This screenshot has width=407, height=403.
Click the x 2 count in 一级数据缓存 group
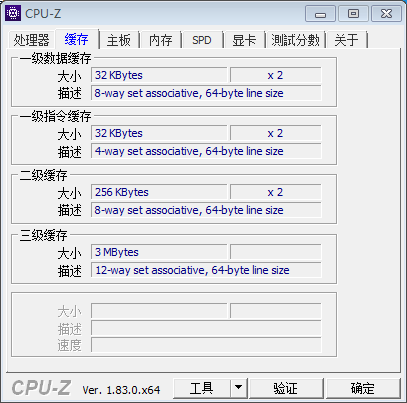(x=275, y=75)
